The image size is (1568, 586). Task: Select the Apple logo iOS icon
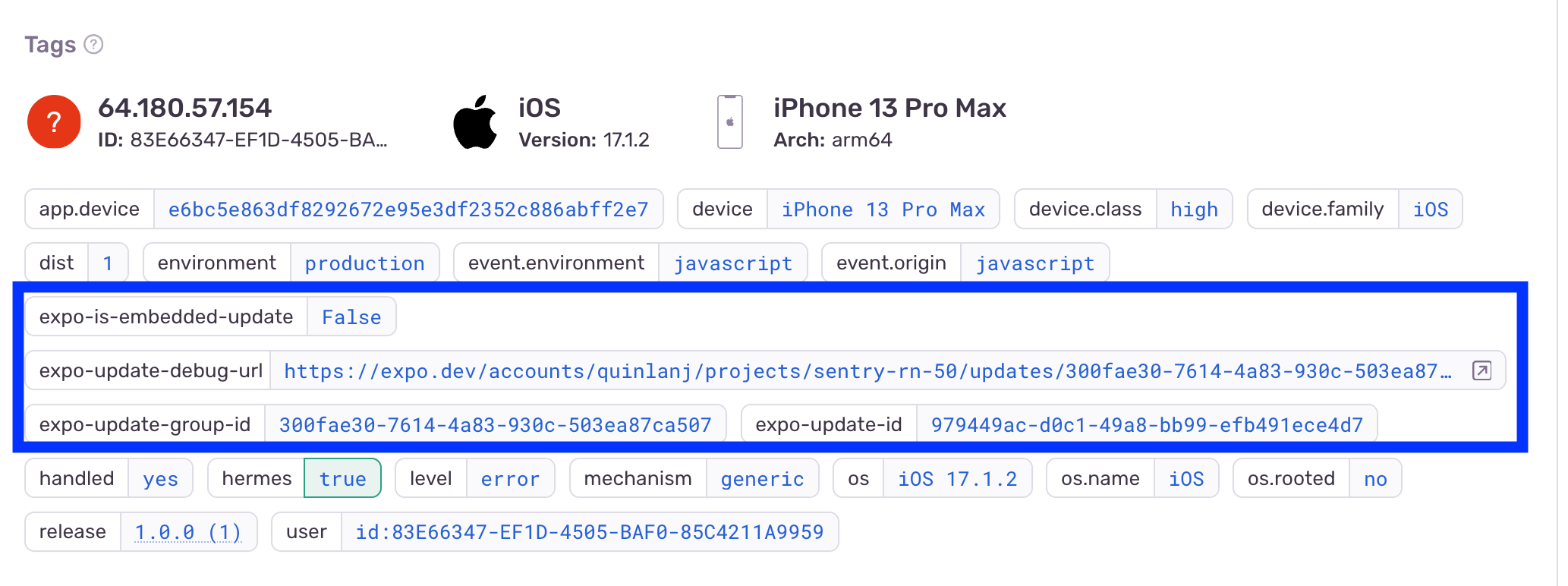click(x=477, y=120)
